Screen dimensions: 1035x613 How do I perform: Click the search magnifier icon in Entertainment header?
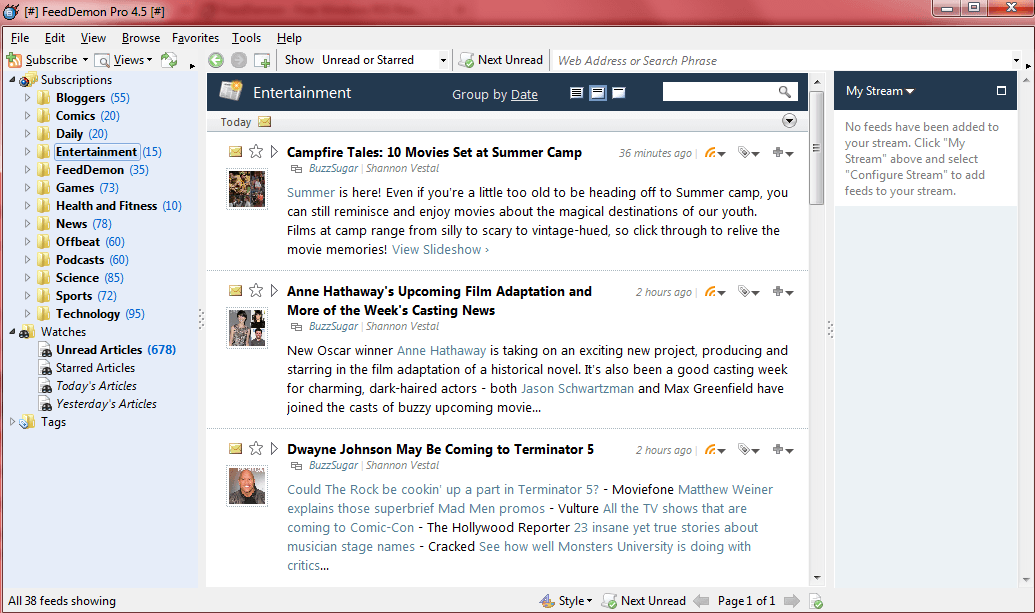(x=784, y=92)
